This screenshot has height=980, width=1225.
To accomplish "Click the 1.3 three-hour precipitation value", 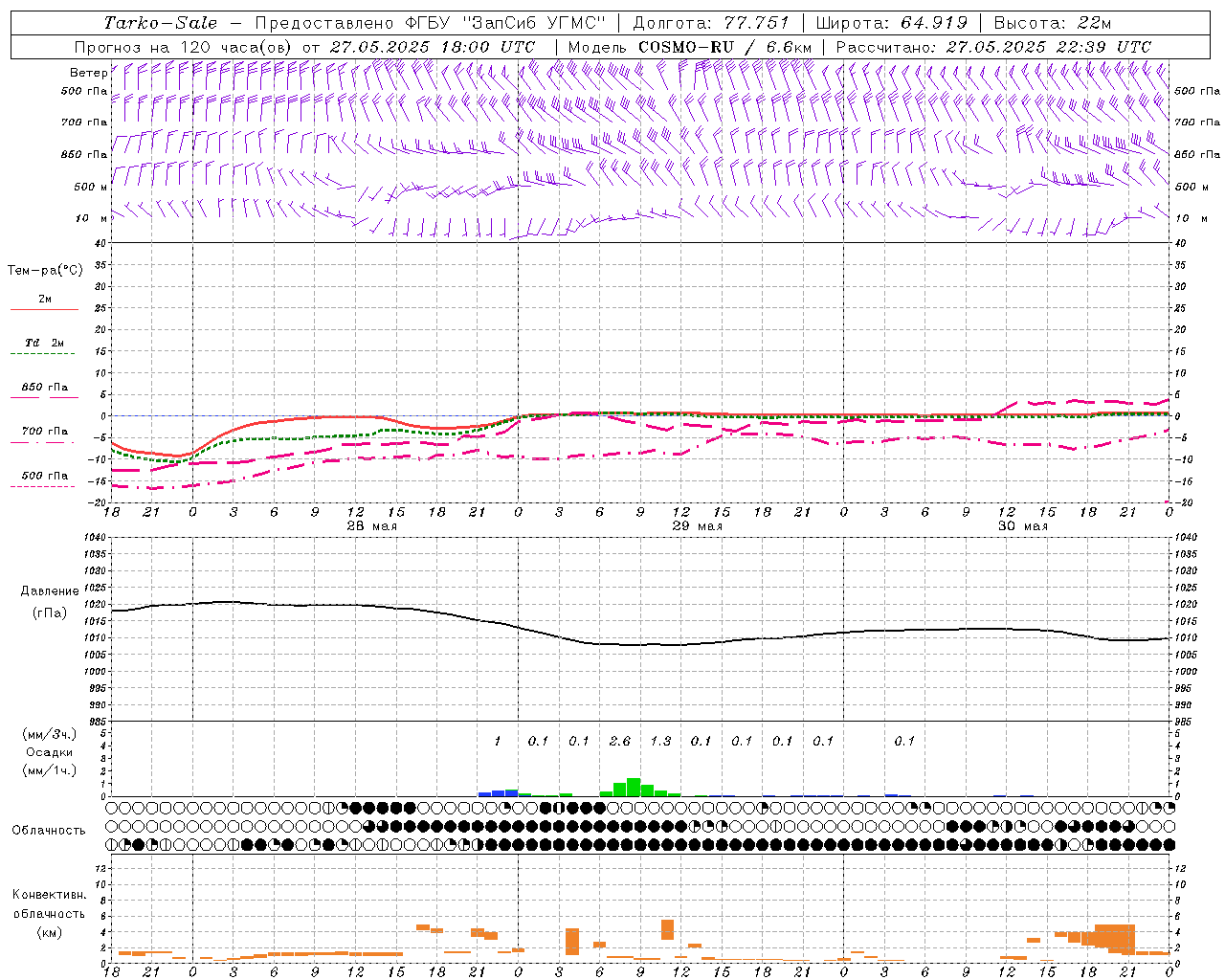I will coord(660,741).
